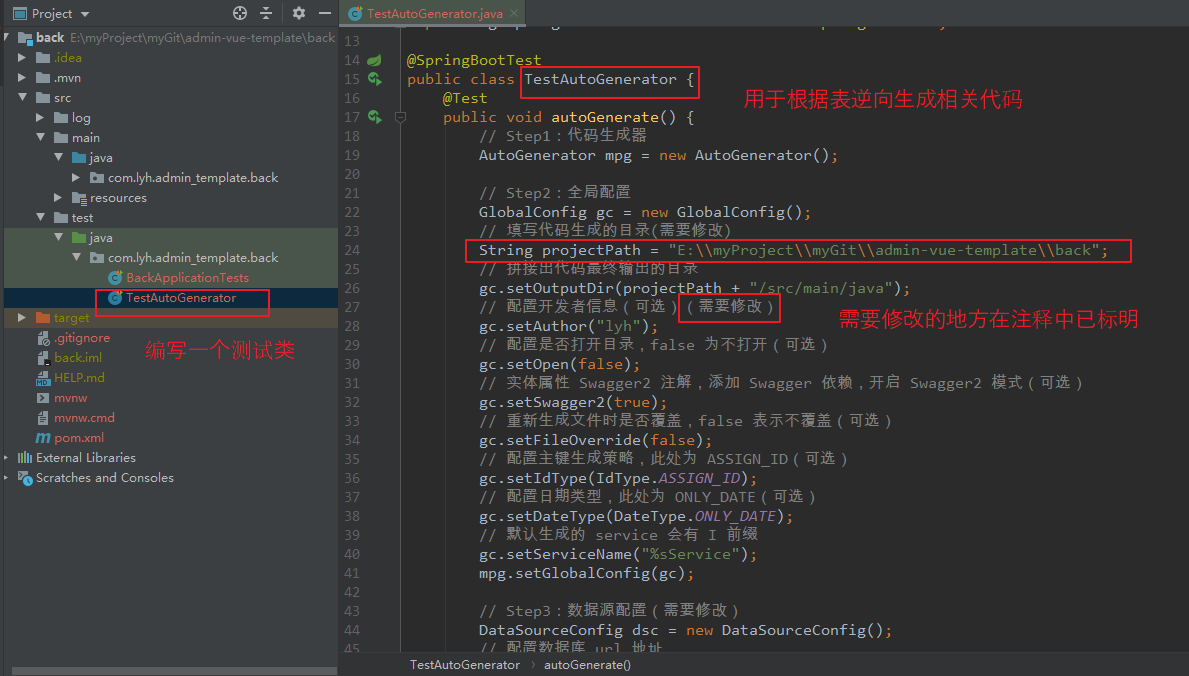This screenshot has width=1189, height=676.
Task: Open the HELP.md file
Action: 79,377
